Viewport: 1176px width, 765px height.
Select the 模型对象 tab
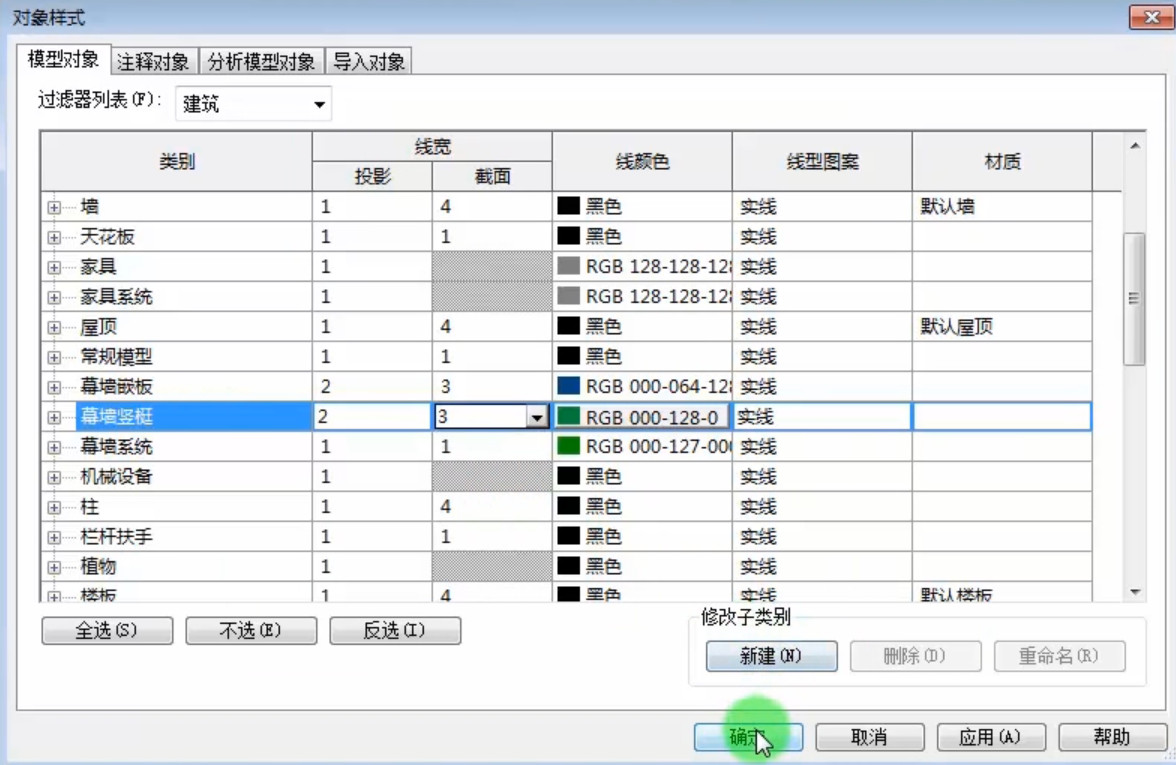[x=63, y=59]
